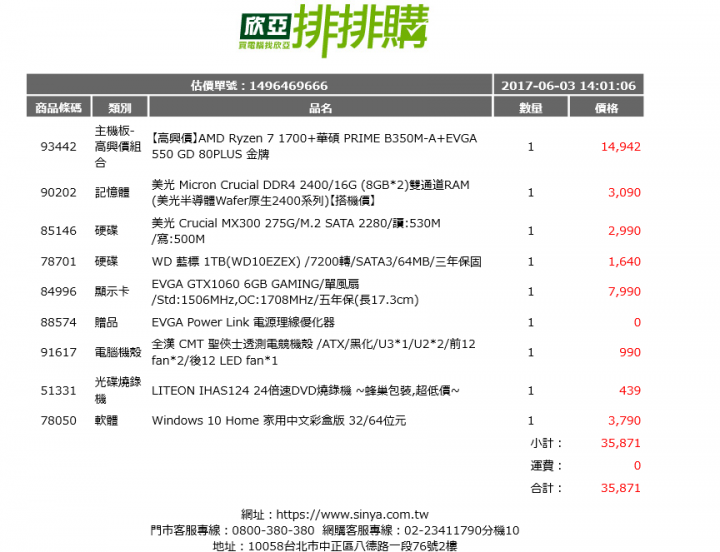Open the https://www.sinya.com.tw link
The image size is (720, 552).
coord(352,514)
